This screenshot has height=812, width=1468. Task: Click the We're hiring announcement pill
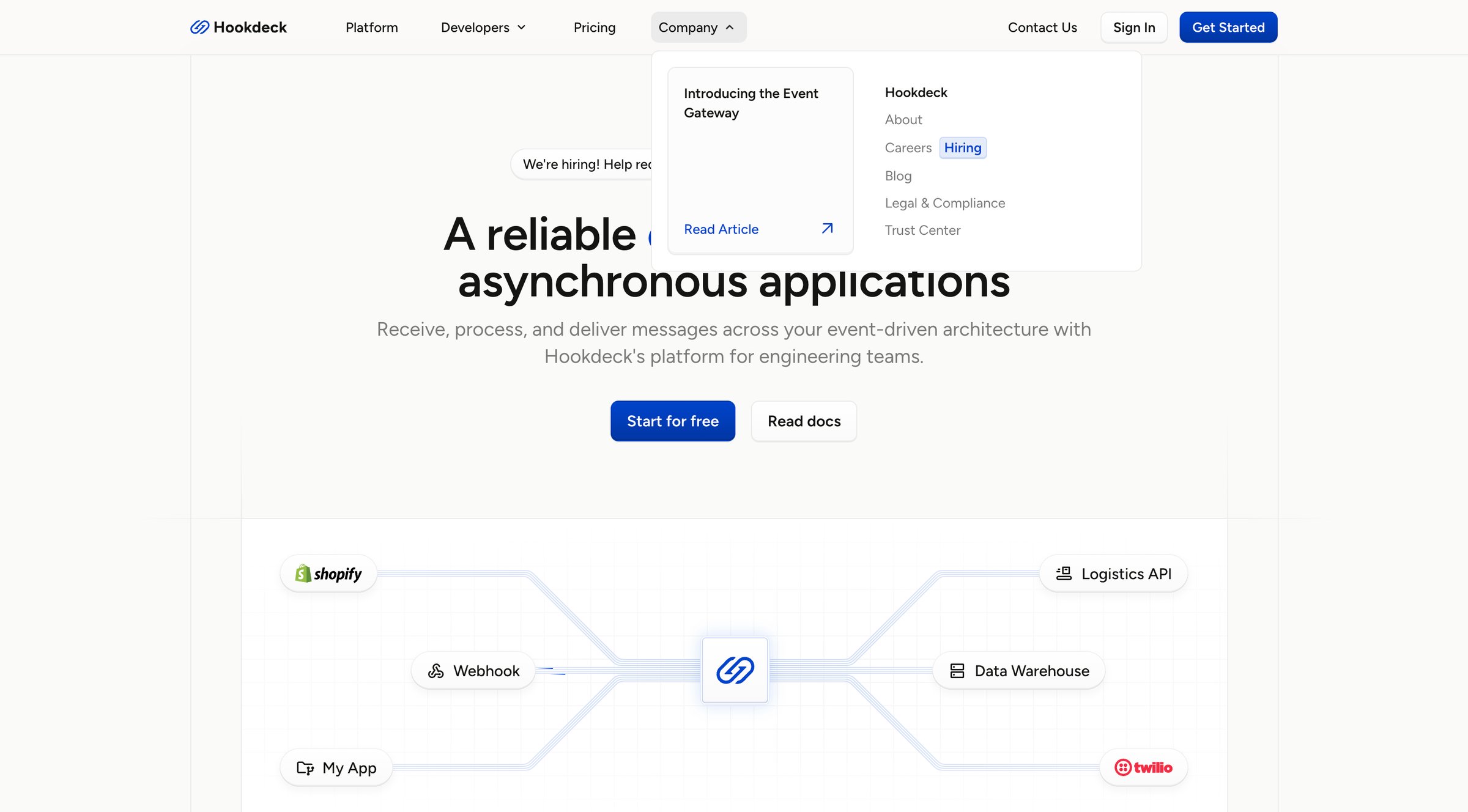coord(581,164)
